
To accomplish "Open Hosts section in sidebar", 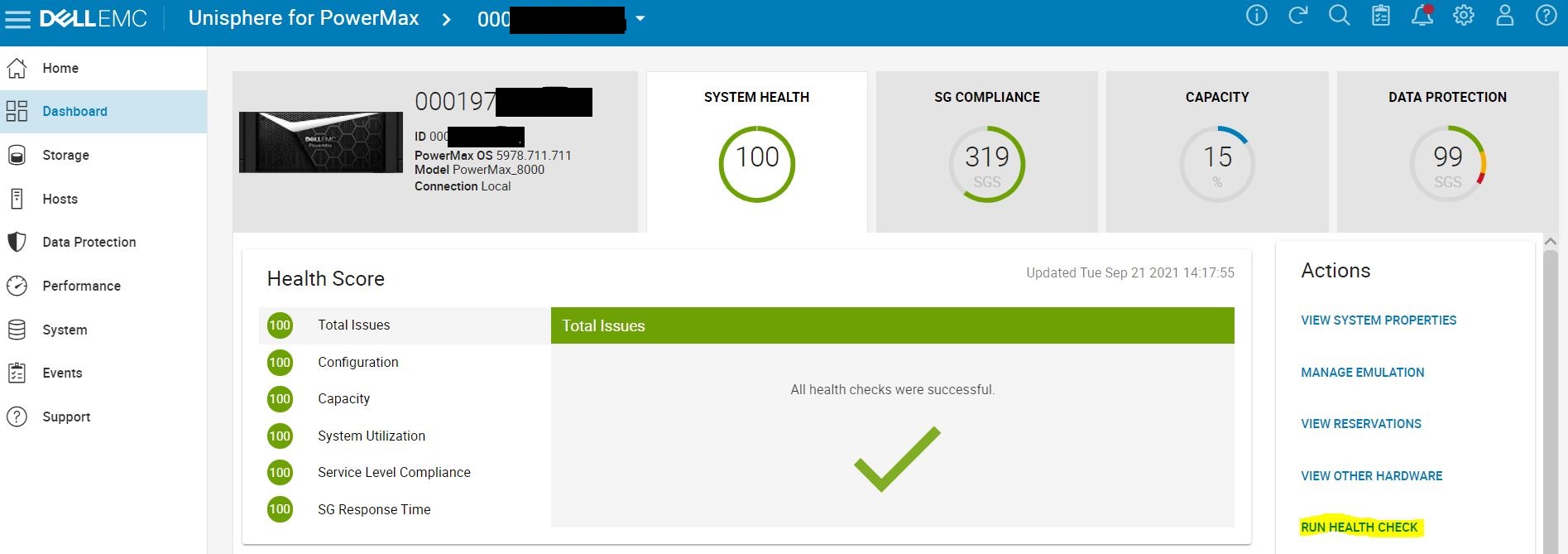I will point(103,199).
